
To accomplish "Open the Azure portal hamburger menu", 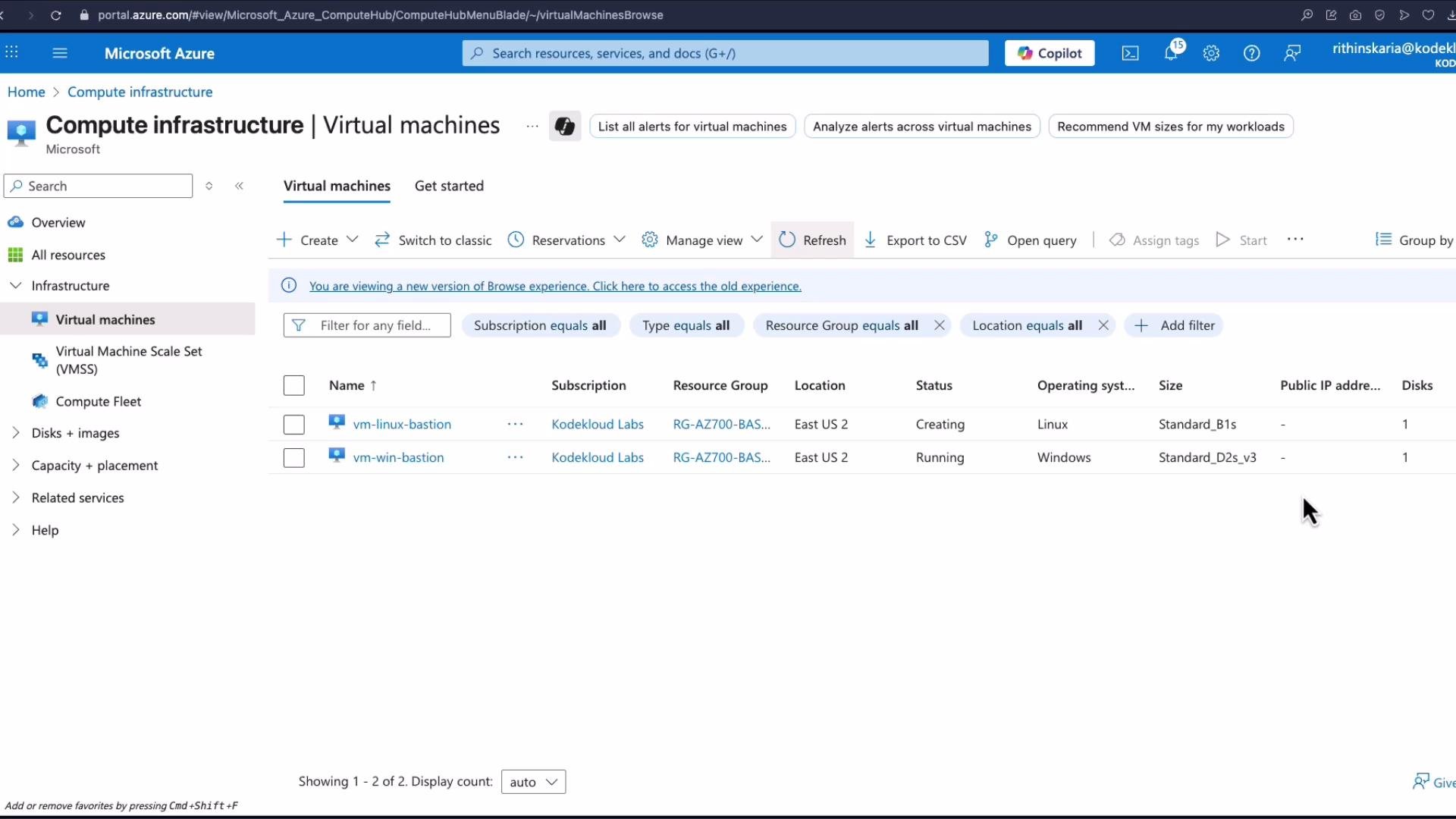I will (x=60, y=53).
